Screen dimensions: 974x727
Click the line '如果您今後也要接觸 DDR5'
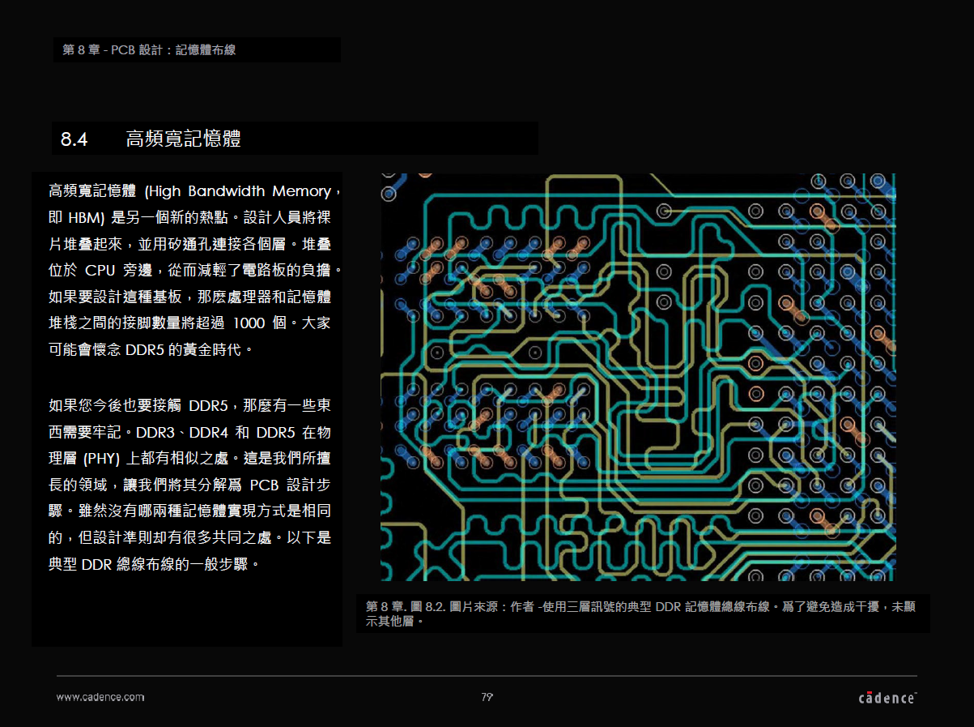(x=189, y=406)
